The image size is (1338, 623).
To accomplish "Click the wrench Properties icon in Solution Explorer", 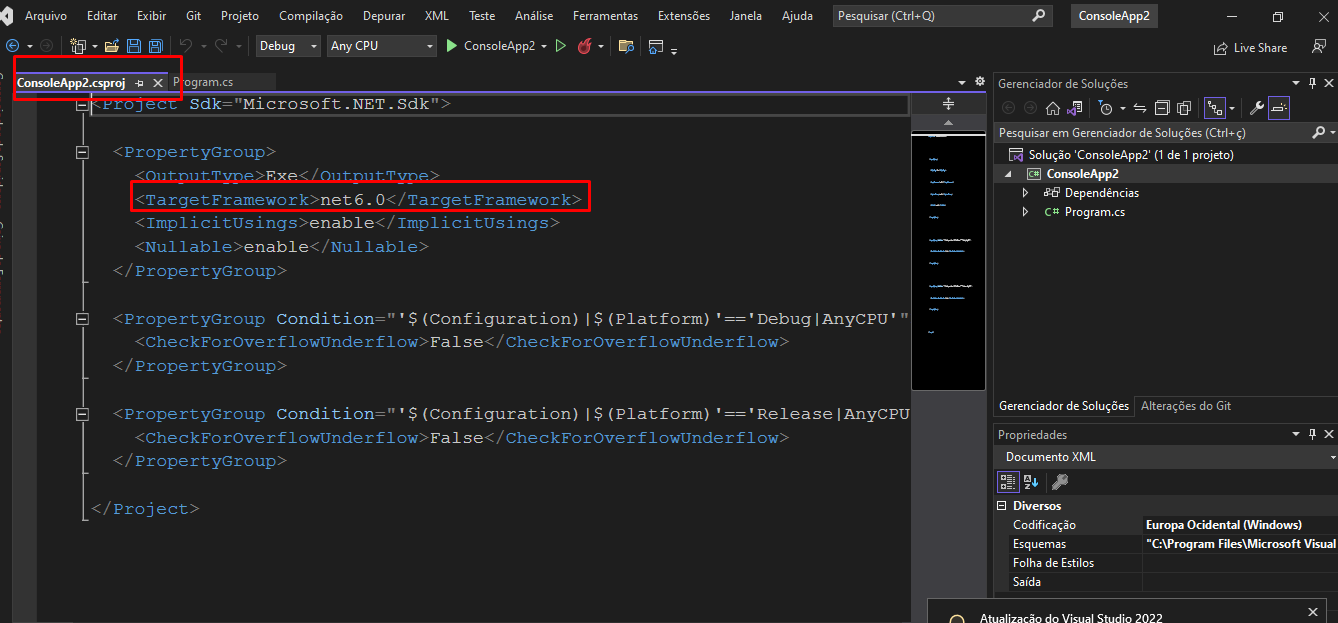I will pos(1257,108).
